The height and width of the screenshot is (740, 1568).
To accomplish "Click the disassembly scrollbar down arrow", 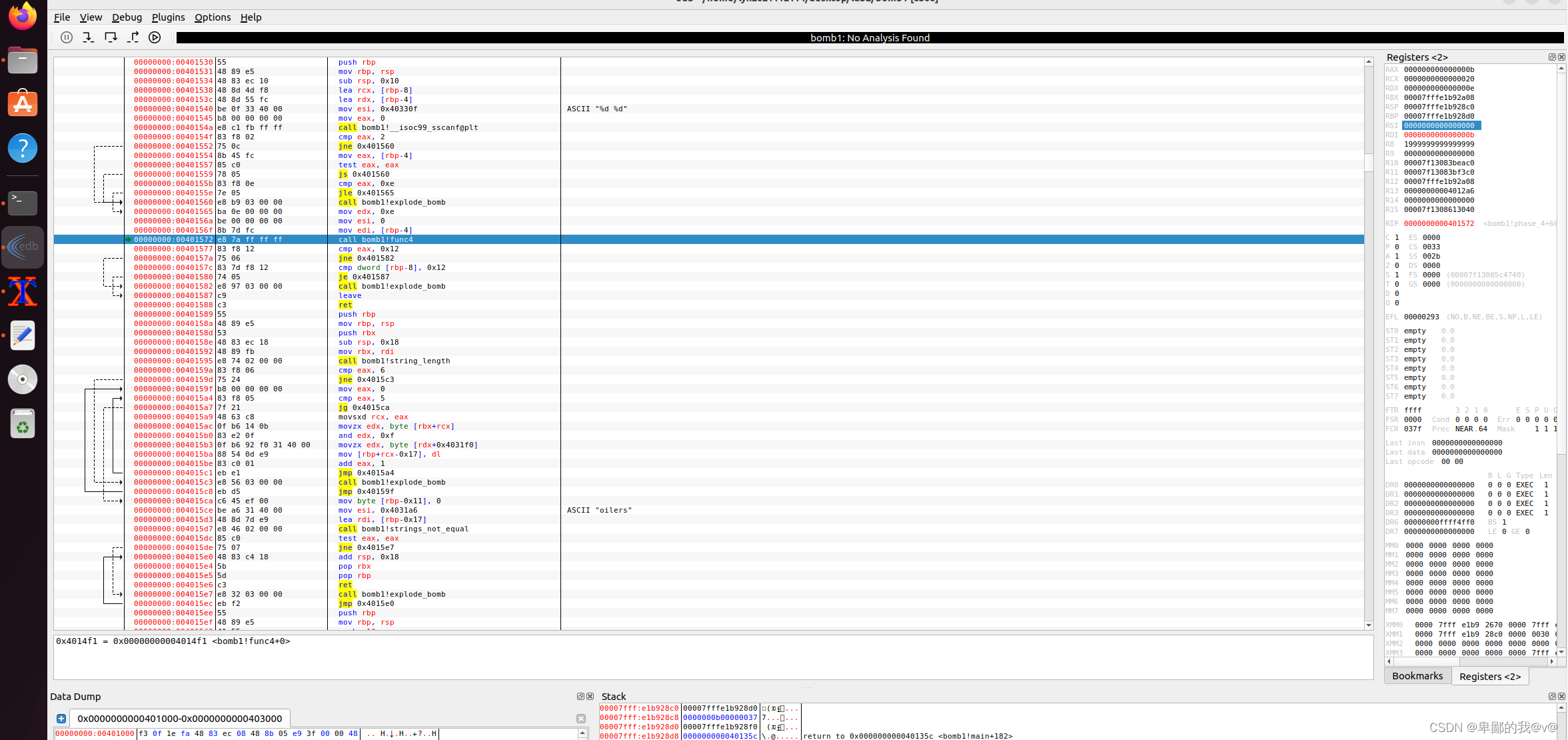I will [x=1369, y=625].
